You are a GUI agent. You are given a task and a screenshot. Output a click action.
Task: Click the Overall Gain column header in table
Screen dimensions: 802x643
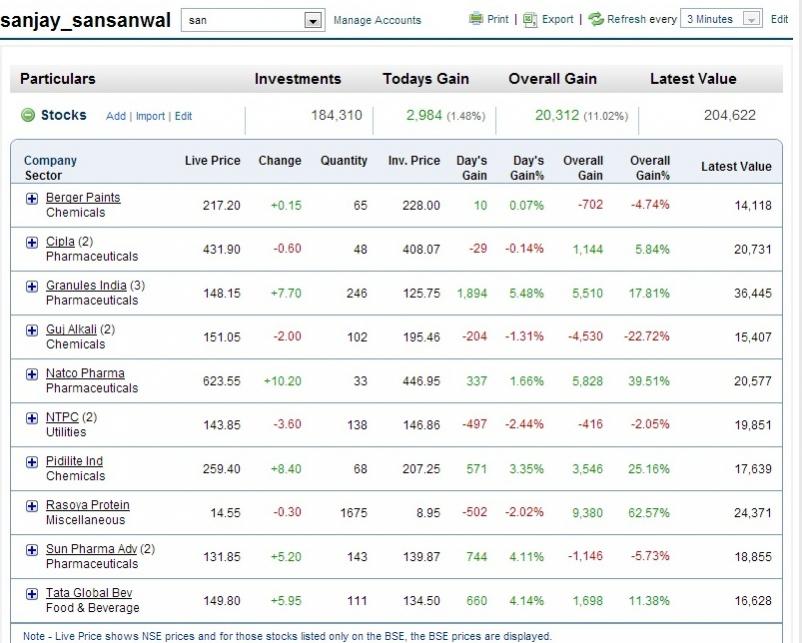(x=583, y=168)
